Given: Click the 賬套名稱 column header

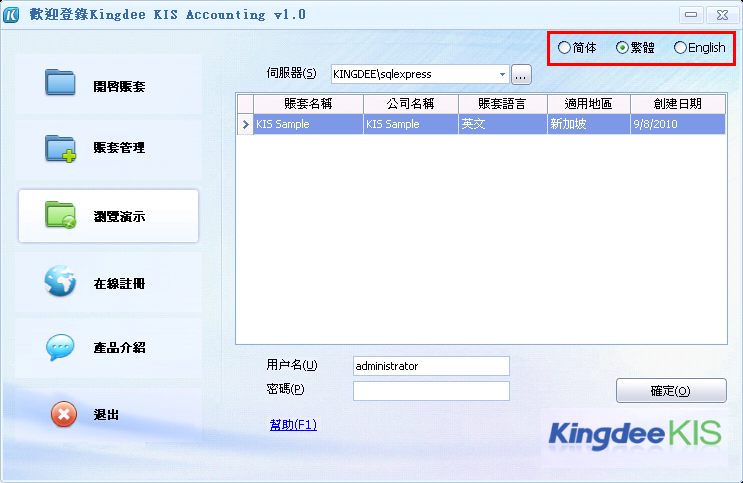Looking at the screenshot, I should (x=308, y=104).
